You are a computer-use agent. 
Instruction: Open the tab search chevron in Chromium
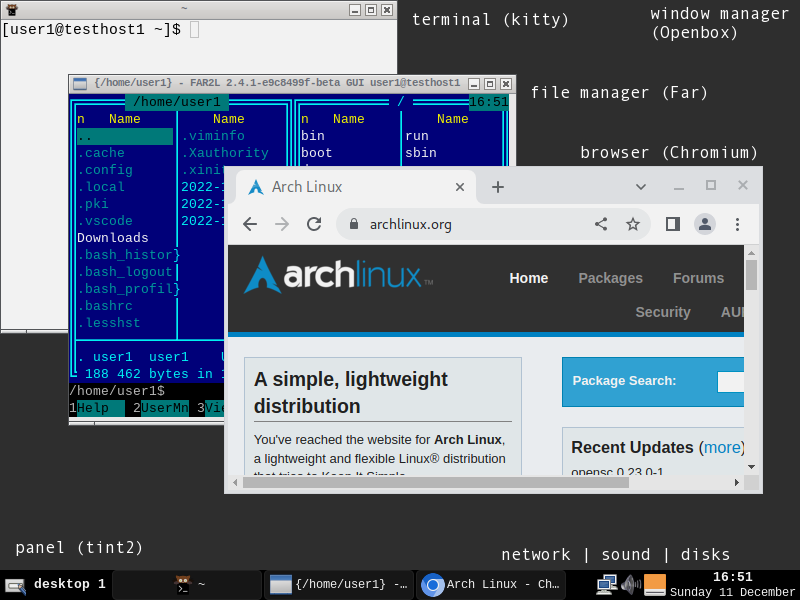[641, 187]
